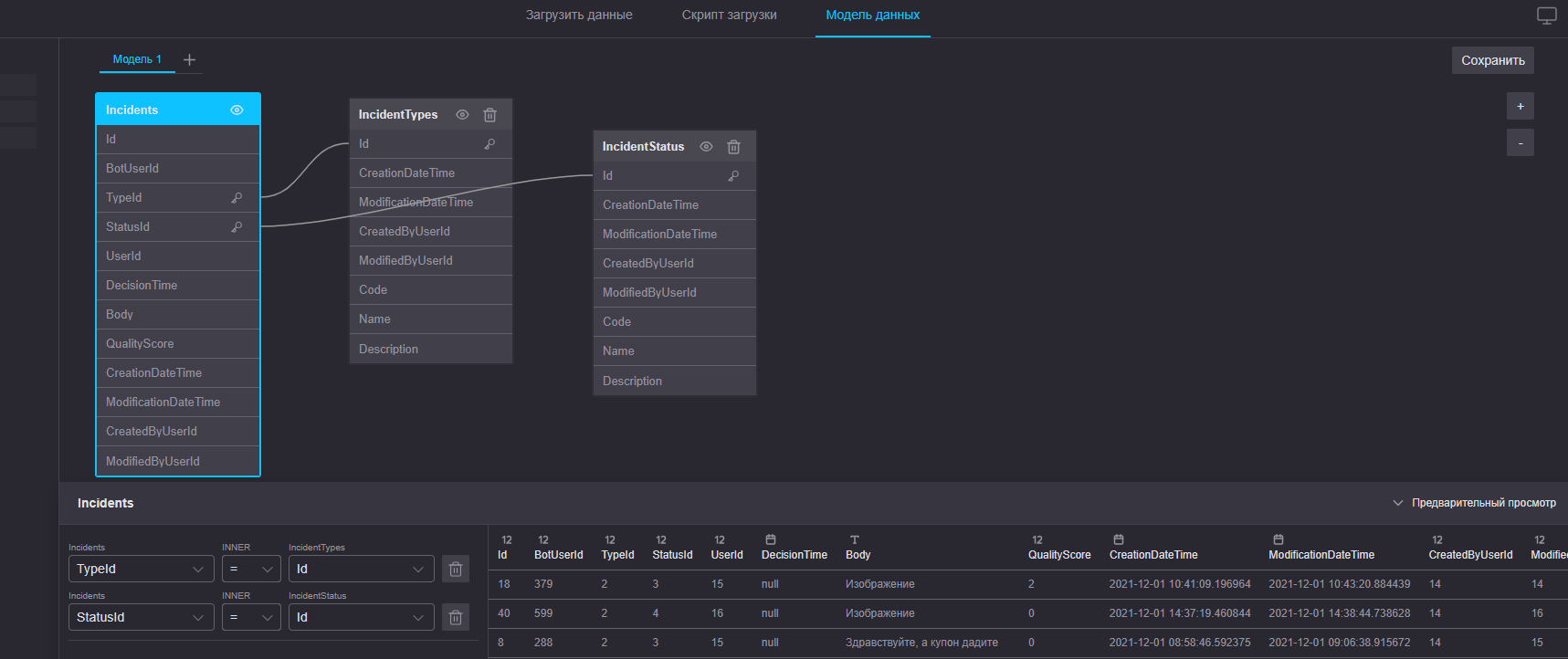Click key icon on Incidents StatusId field
The height and width of the screenshot is (659, 1568).
(237, 227)
